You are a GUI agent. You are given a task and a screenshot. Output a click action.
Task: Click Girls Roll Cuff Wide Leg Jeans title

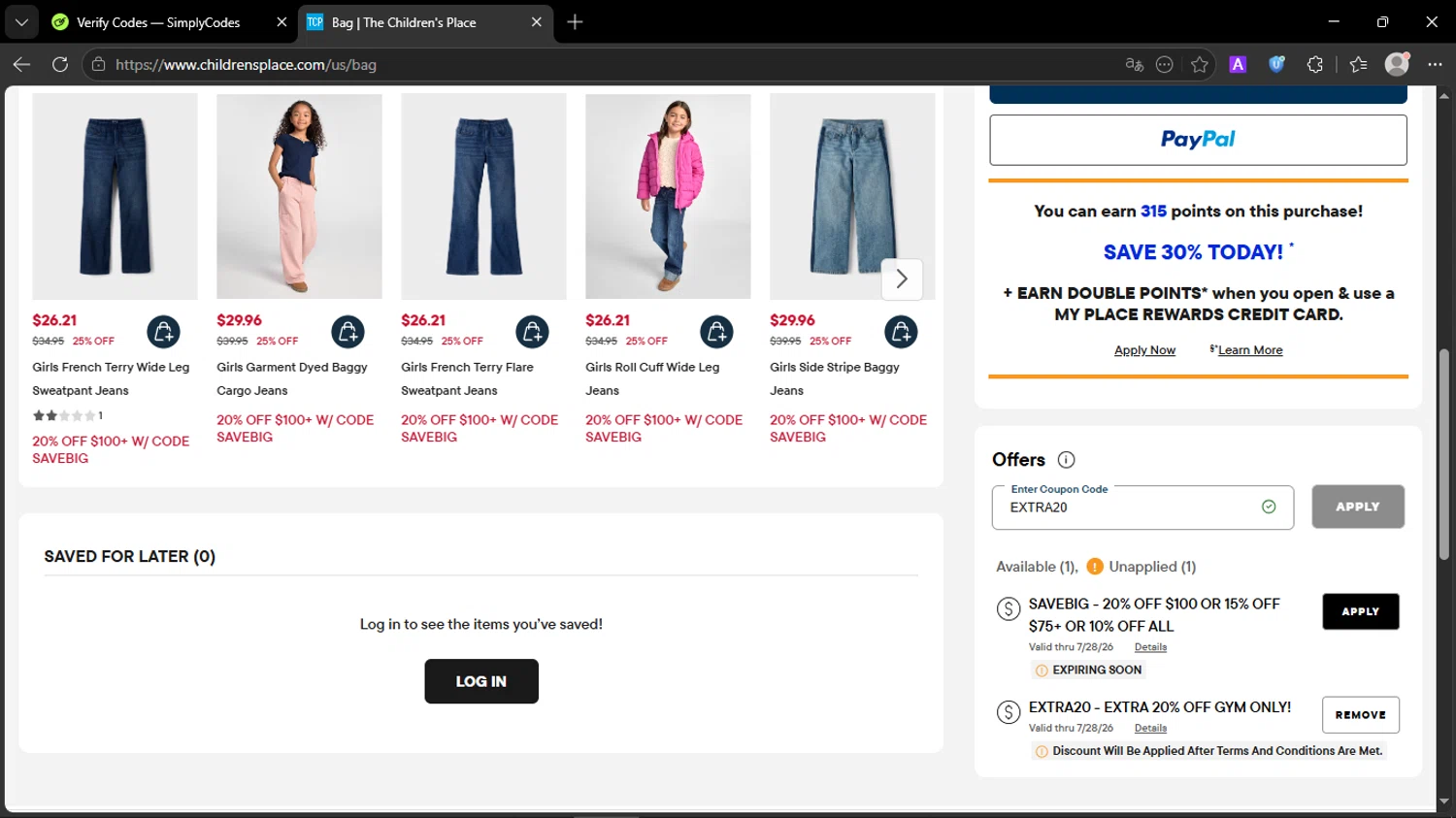pyautogui.click(x=652, y=378)
